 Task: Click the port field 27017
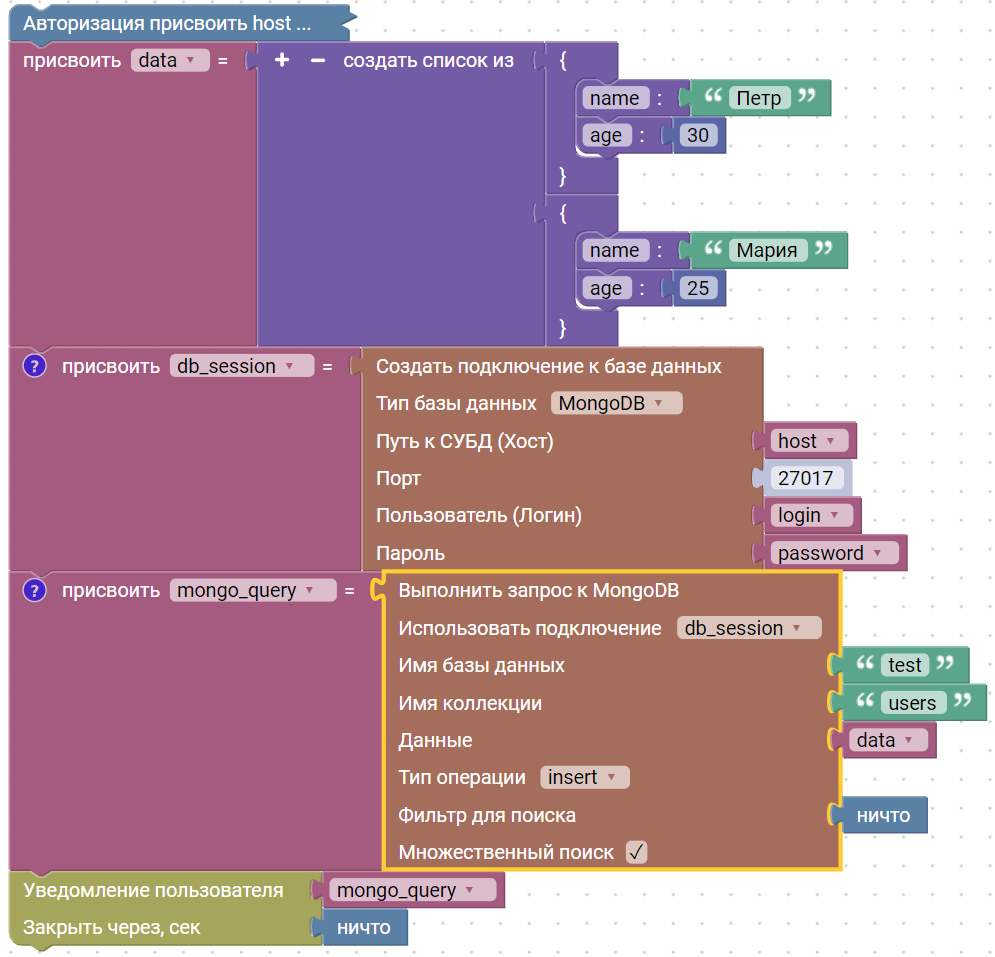806,478
